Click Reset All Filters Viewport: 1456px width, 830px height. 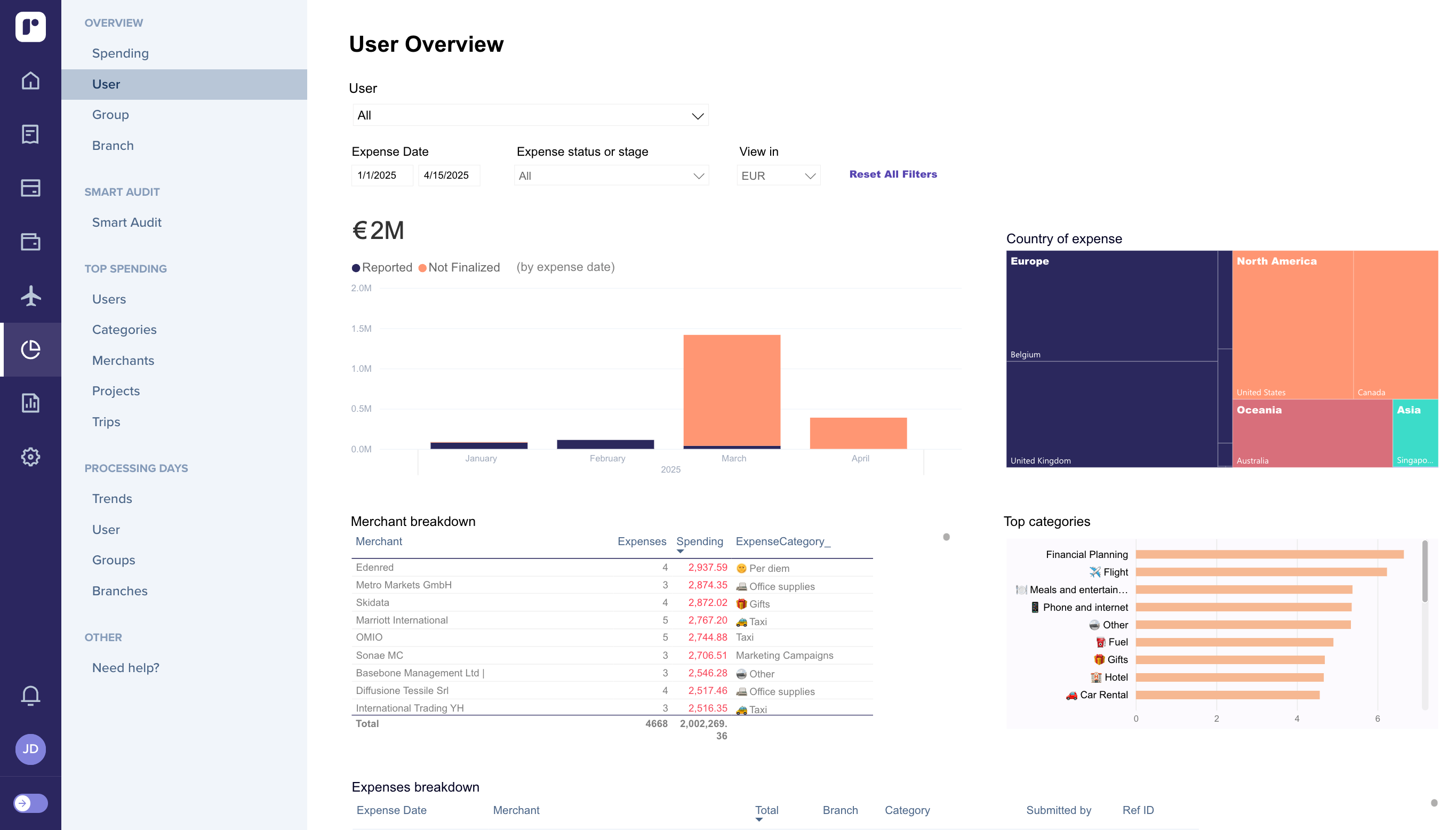893,174
